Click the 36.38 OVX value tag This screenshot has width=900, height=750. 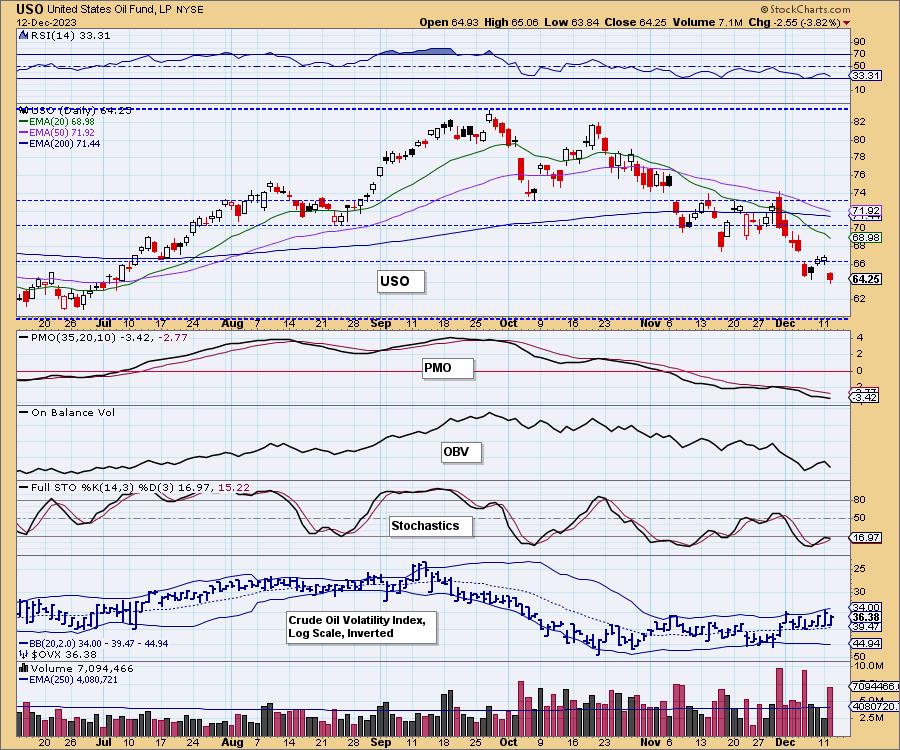tap(866, 617)
